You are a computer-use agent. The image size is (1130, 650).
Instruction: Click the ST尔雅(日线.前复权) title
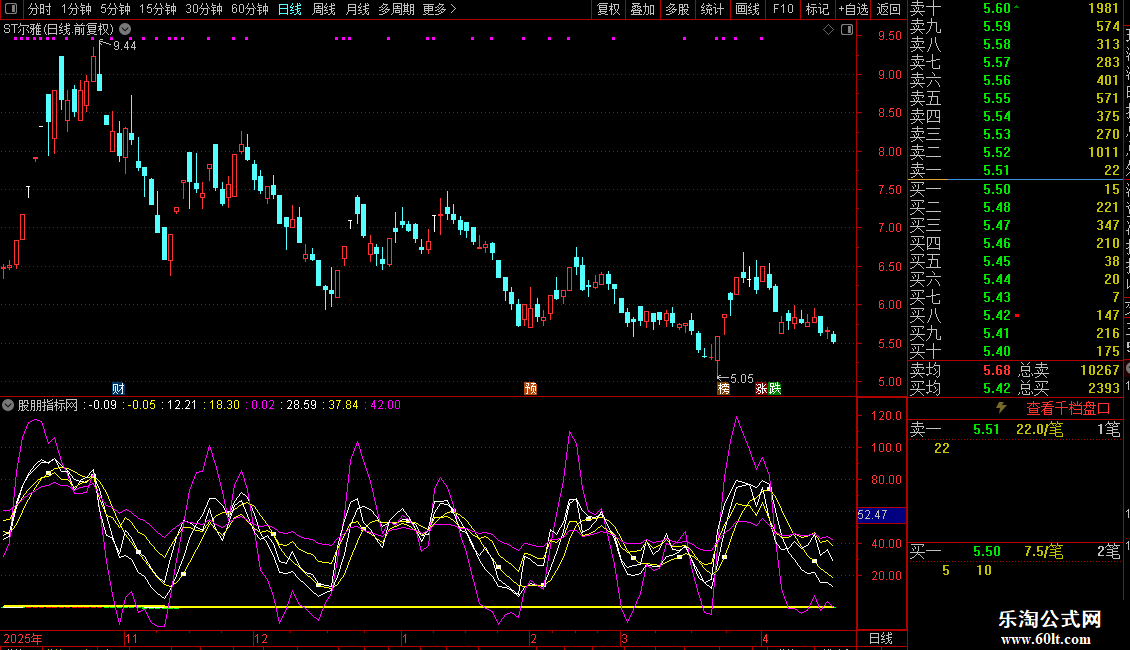[x=58, y=29]
